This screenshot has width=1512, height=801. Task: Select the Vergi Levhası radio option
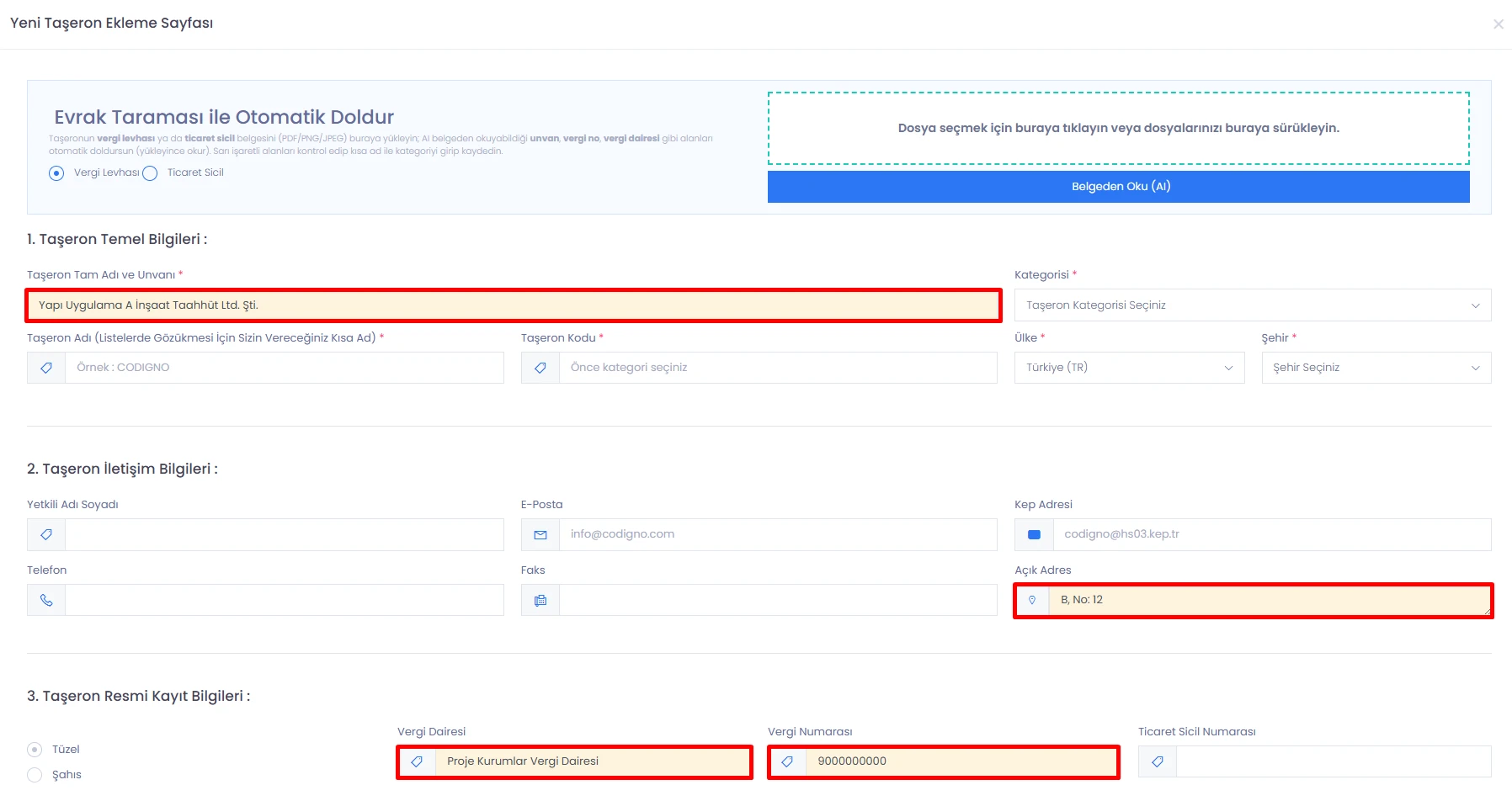tap(56, 173)
